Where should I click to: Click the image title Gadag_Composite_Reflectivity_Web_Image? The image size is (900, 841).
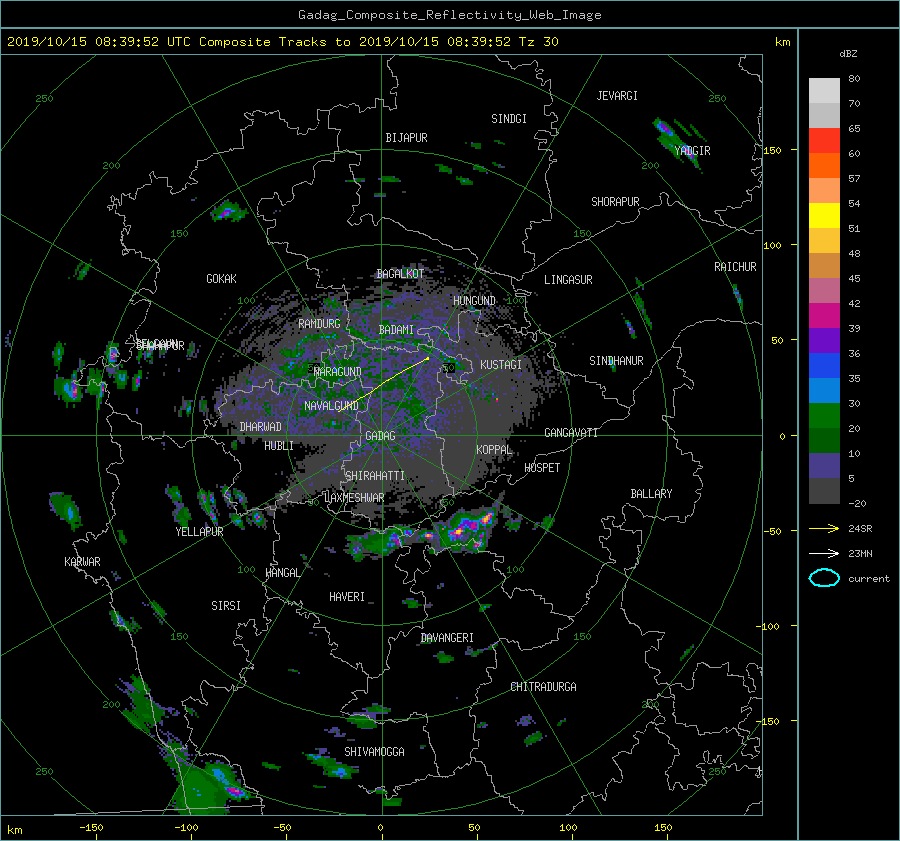(x=449, y=15)
